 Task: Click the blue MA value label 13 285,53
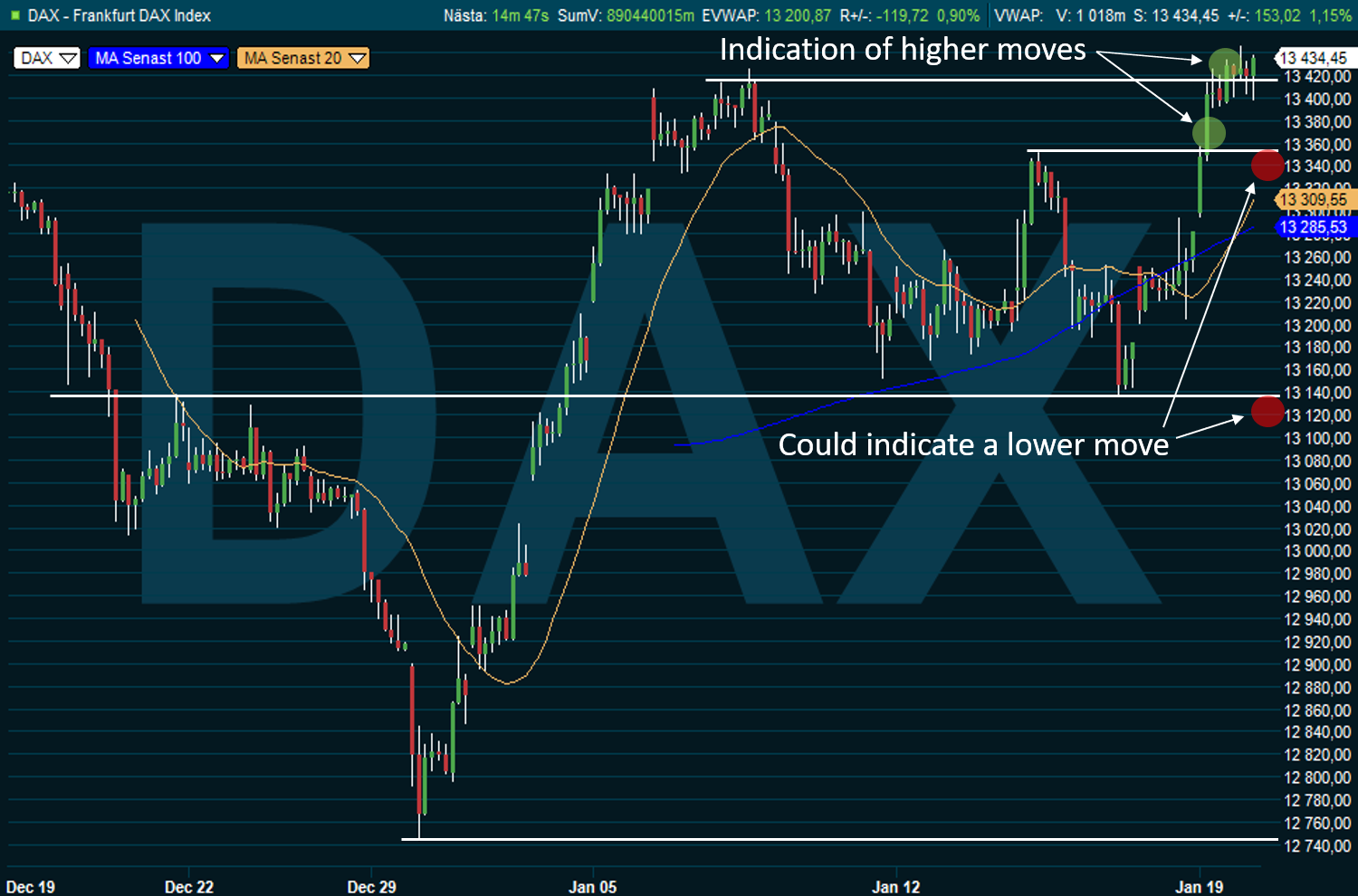pos(1313,227)
